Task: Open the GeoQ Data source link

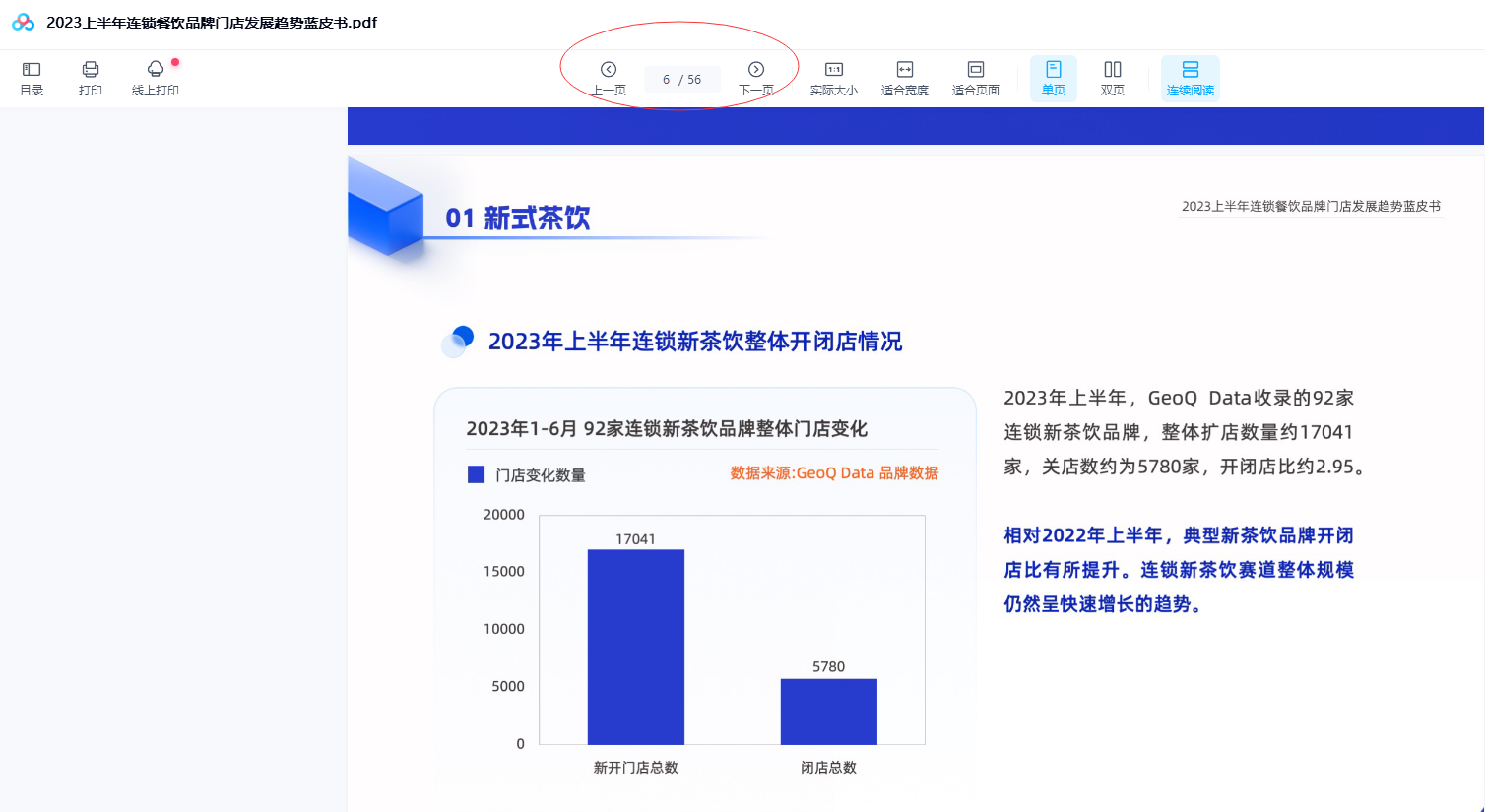Action: click(832, 472)
